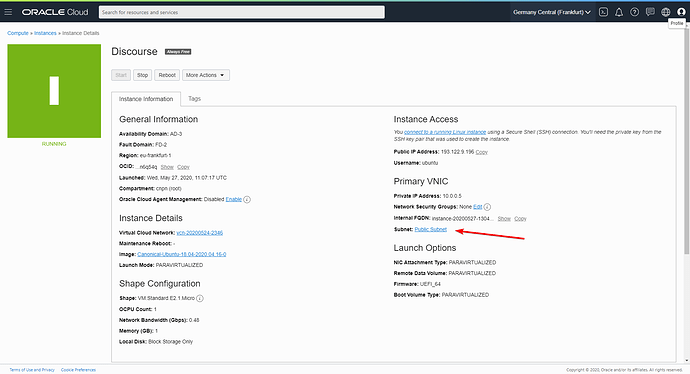Open the Profile user icon
Screen dimensions: 690x374
pyautogui.click(x=681, y=12)
